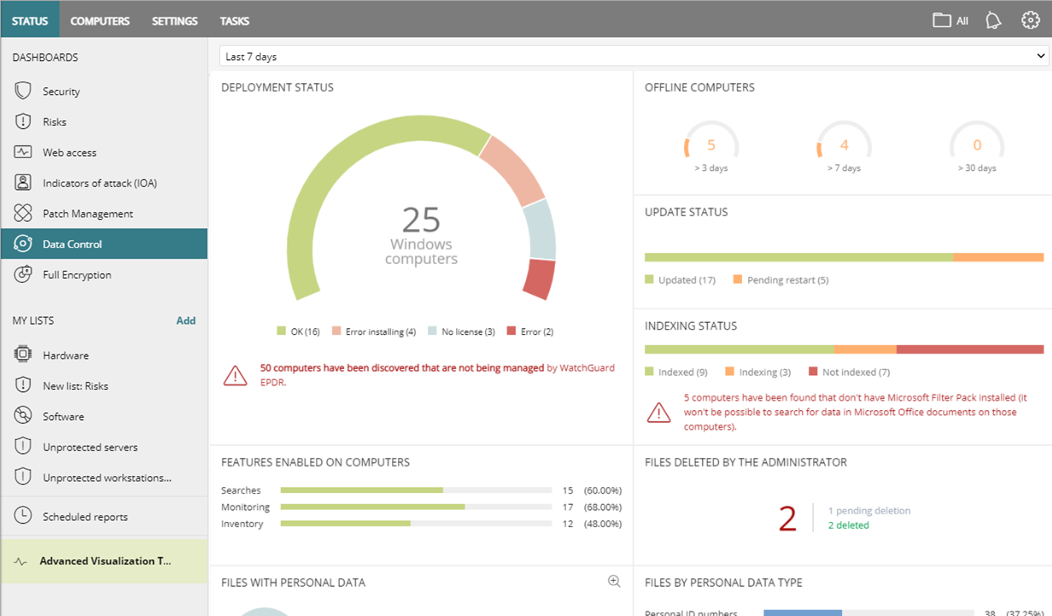1052x616 pixels.
Task: Switch to the COMPUTERS tab
Action: coord(100,20)
